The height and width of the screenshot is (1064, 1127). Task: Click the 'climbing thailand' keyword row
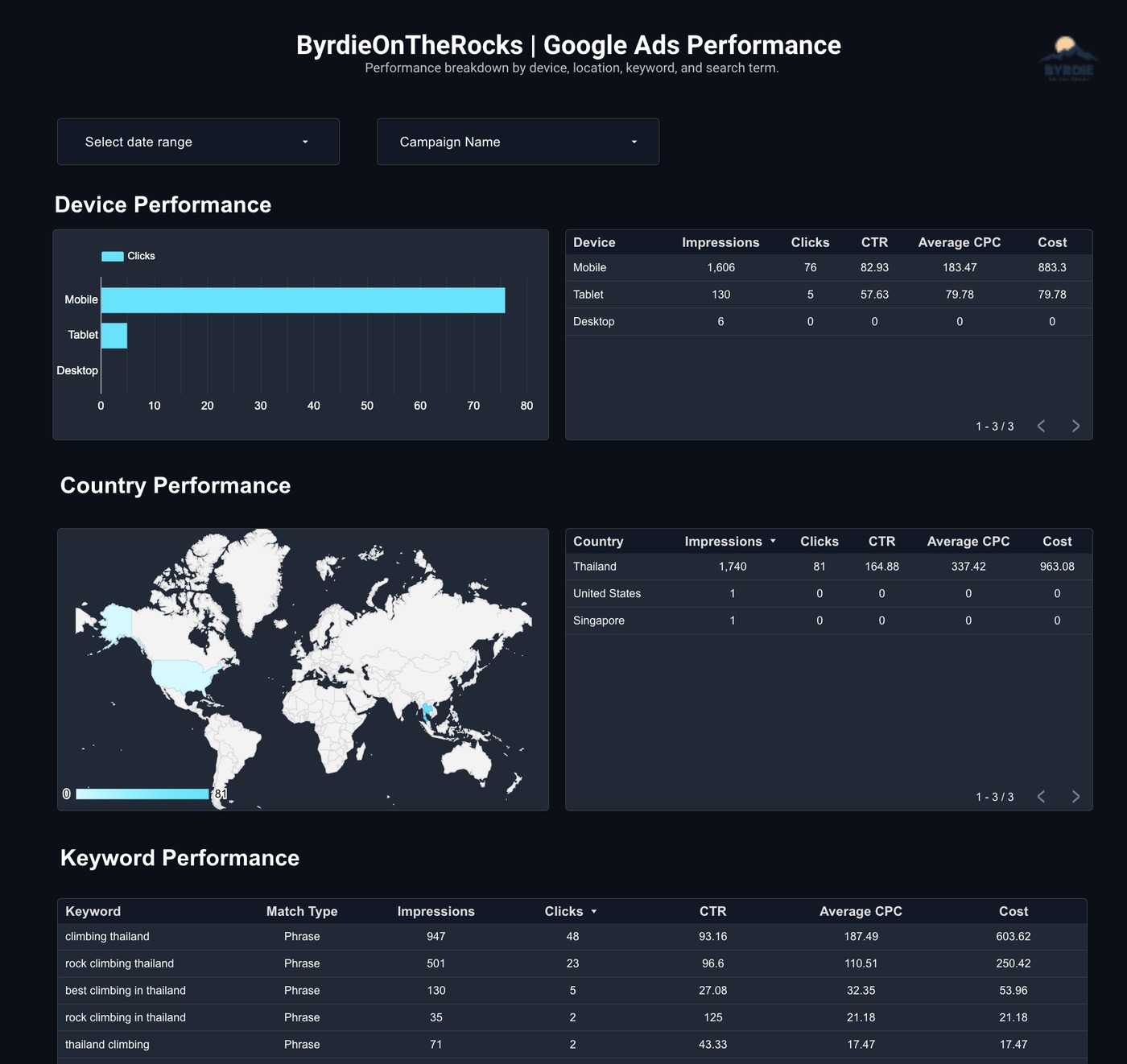click(x=572, y=937)
